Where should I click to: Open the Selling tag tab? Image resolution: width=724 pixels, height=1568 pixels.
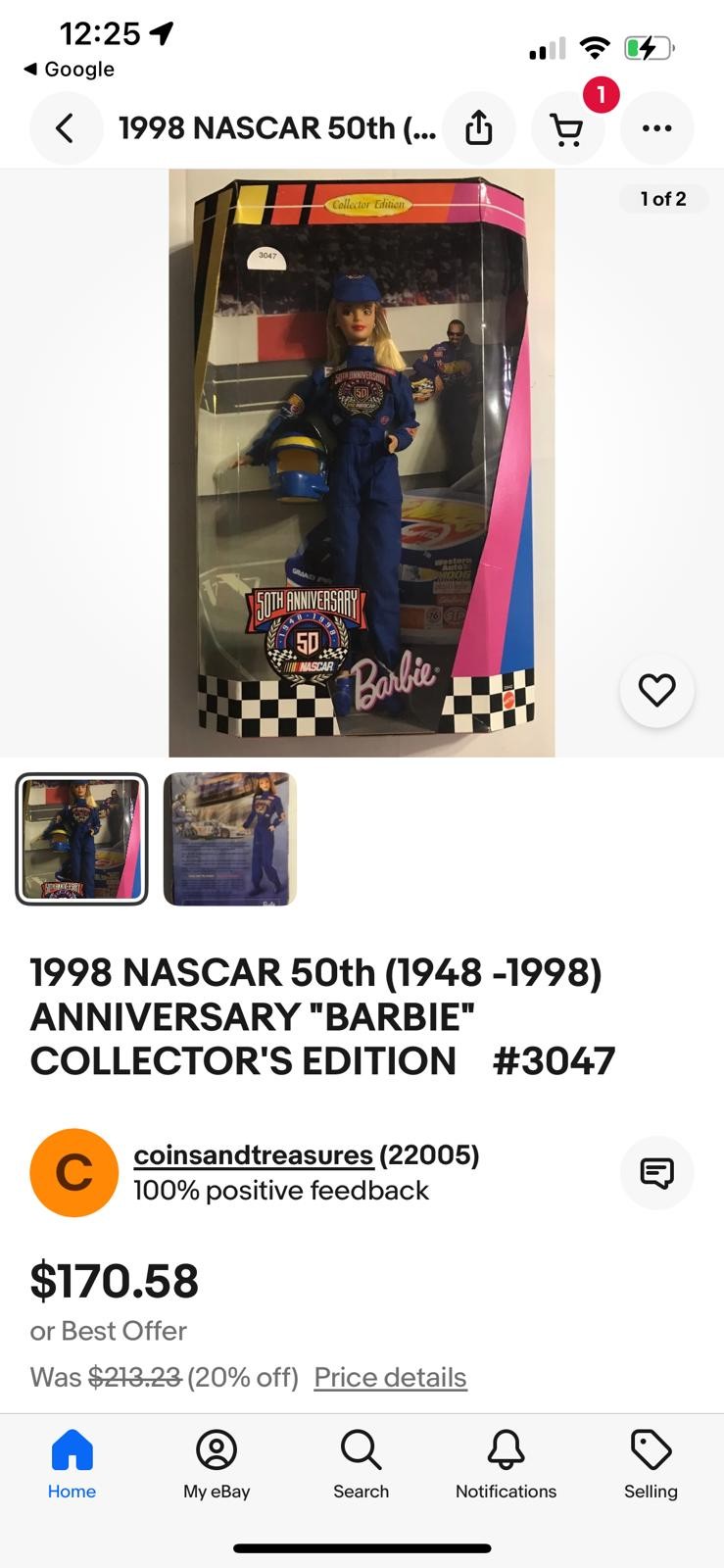pyautogui.click(x=651, y=1464)
